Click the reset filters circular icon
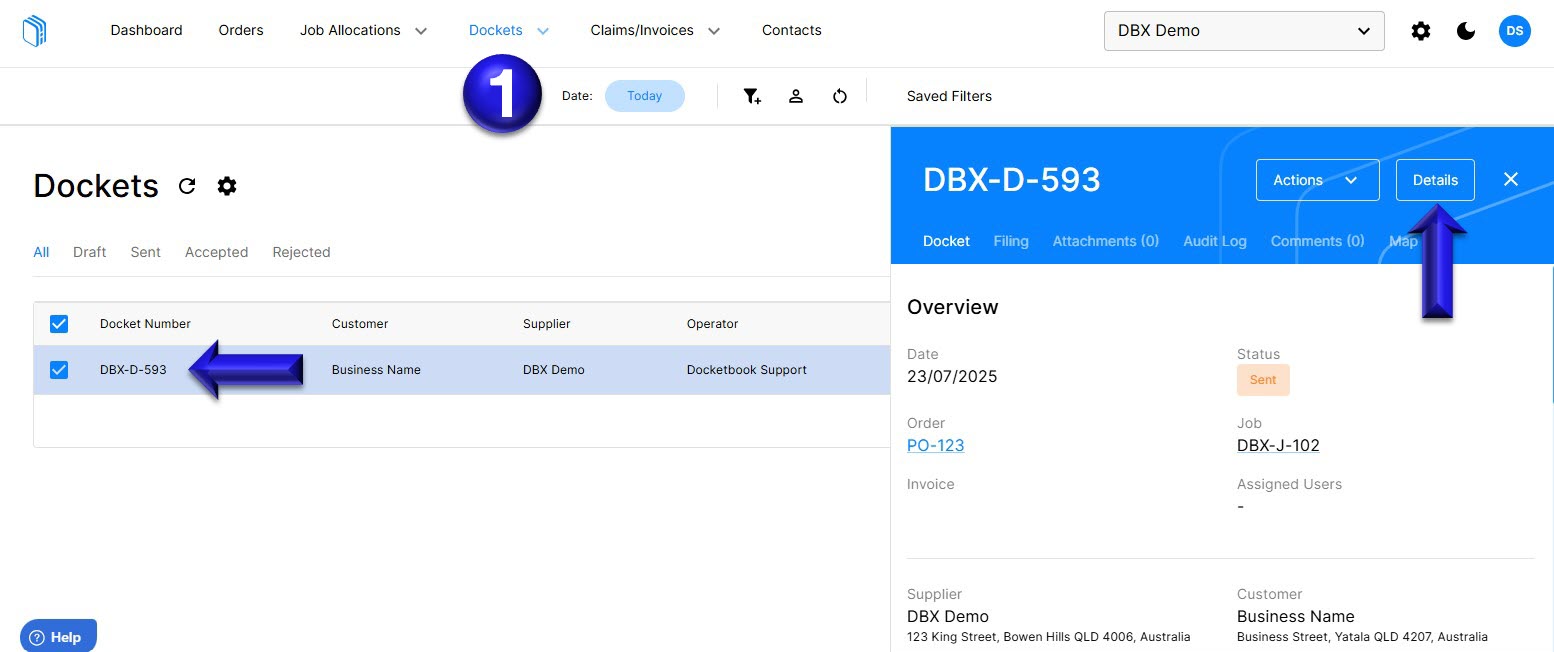Image resolution: width=1554 pixels, height=652 pixels. coord(840,96)
